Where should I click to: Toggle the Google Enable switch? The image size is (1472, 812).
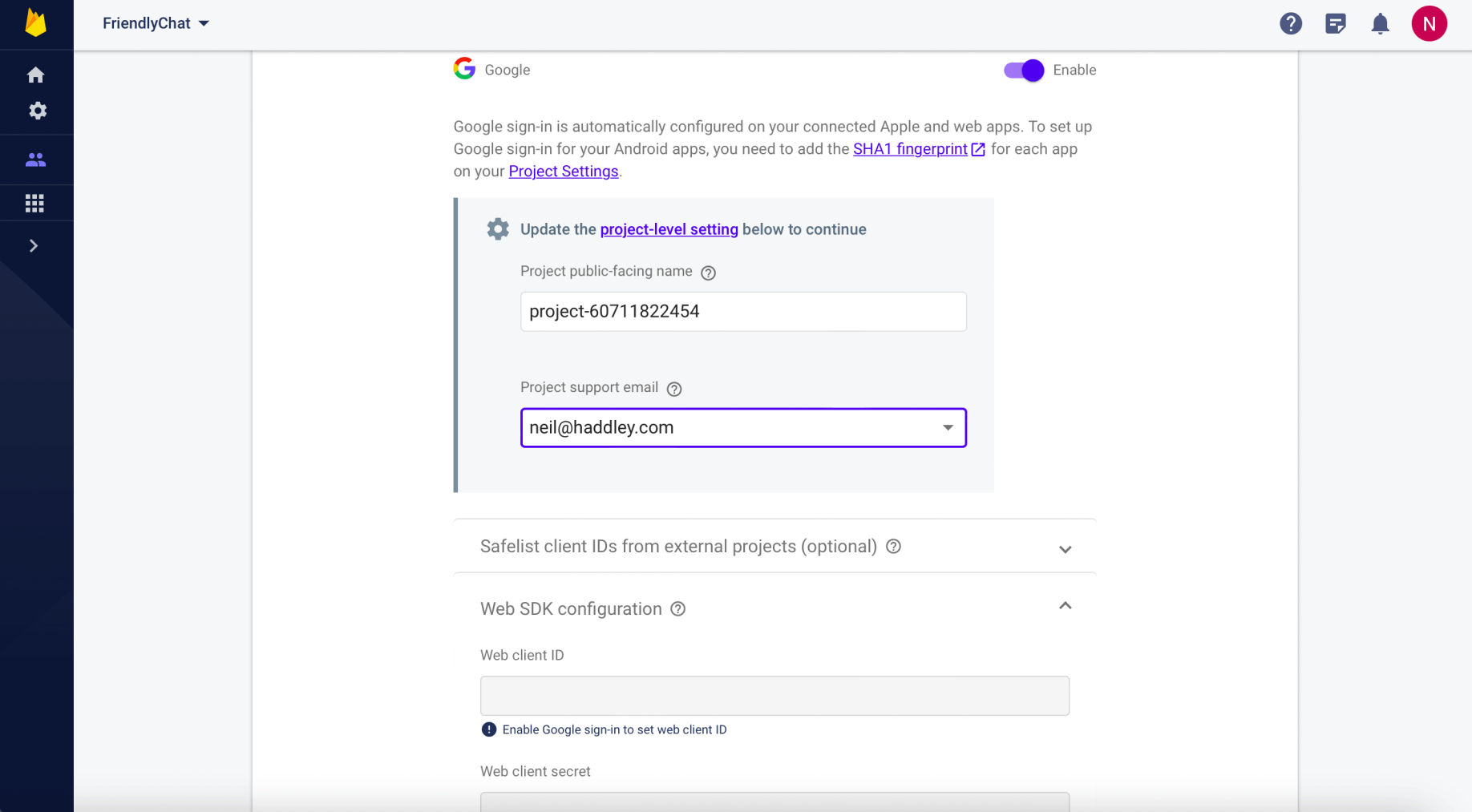coord(1024,71)
